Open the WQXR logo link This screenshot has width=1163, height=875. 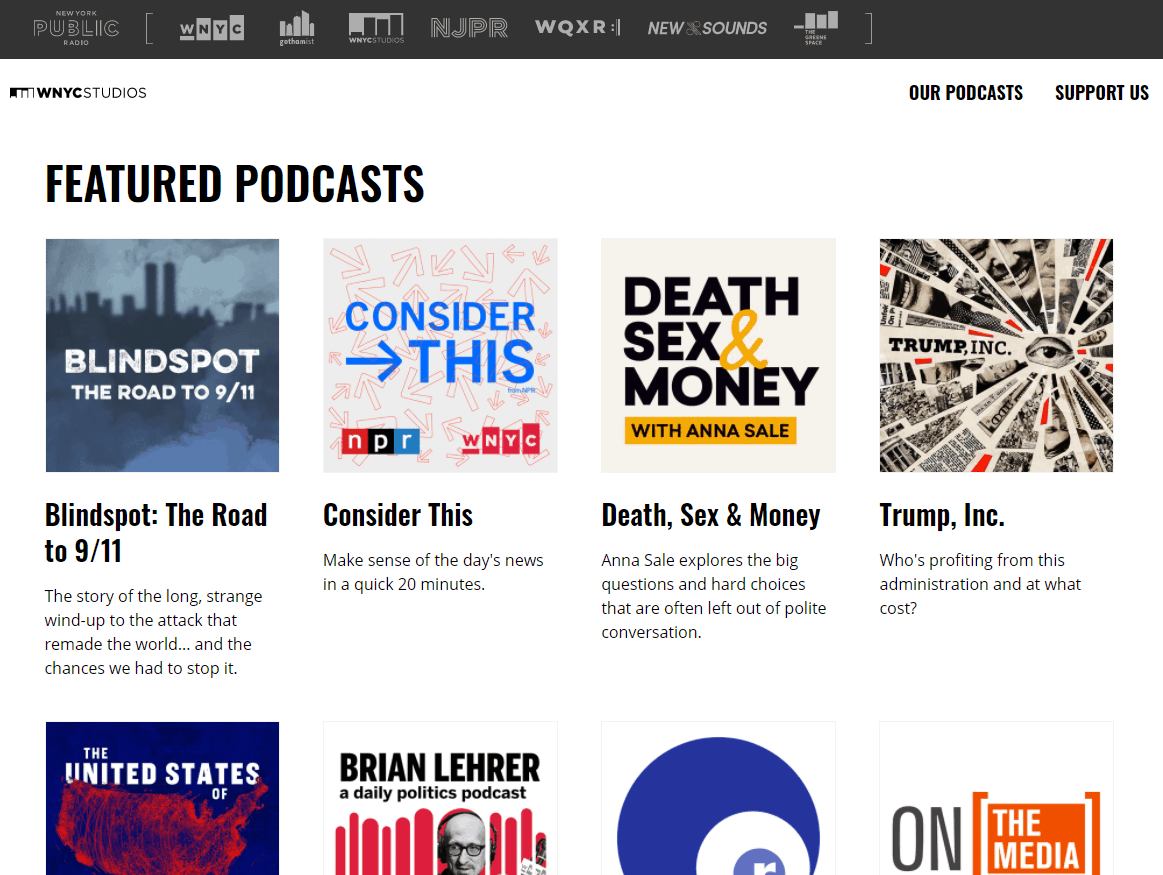click(577, 27)
